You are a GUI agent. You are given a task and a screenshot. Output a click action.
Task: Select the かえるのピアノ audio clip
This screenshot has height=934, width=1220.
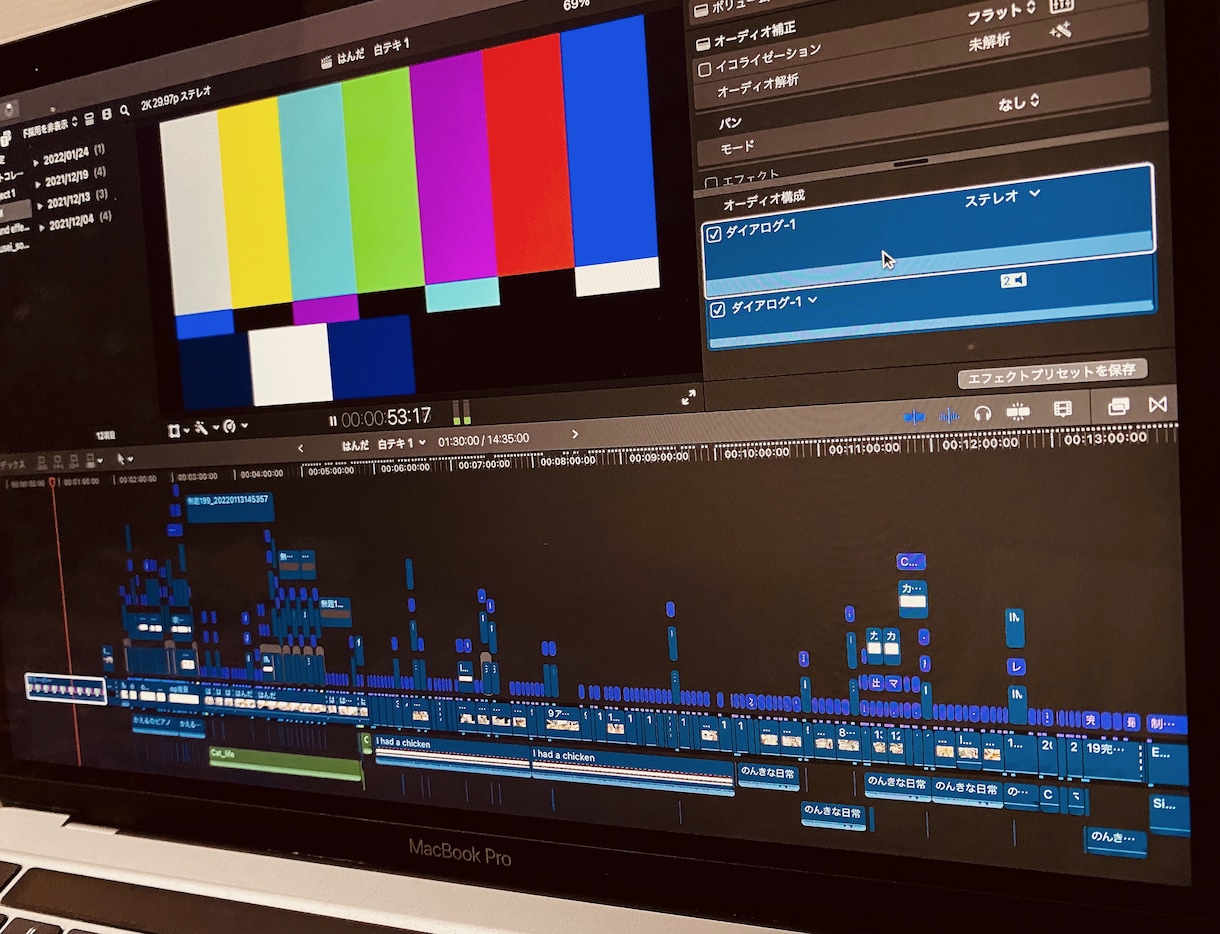[x=154, y=723]
